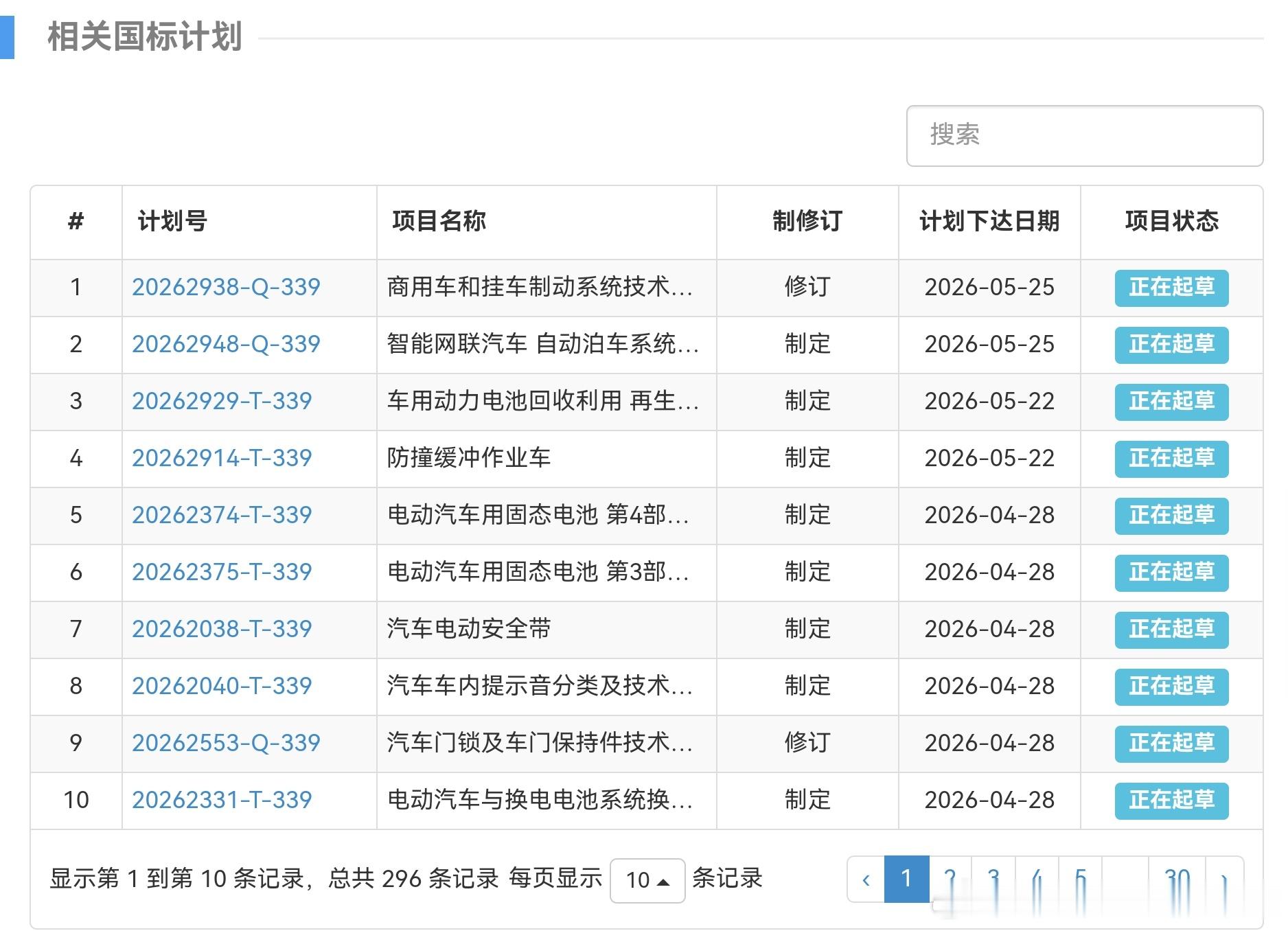The image size is (1288, 931).
Task: Open plan link 20262914-T-339
Action: (x=222, y=458)
